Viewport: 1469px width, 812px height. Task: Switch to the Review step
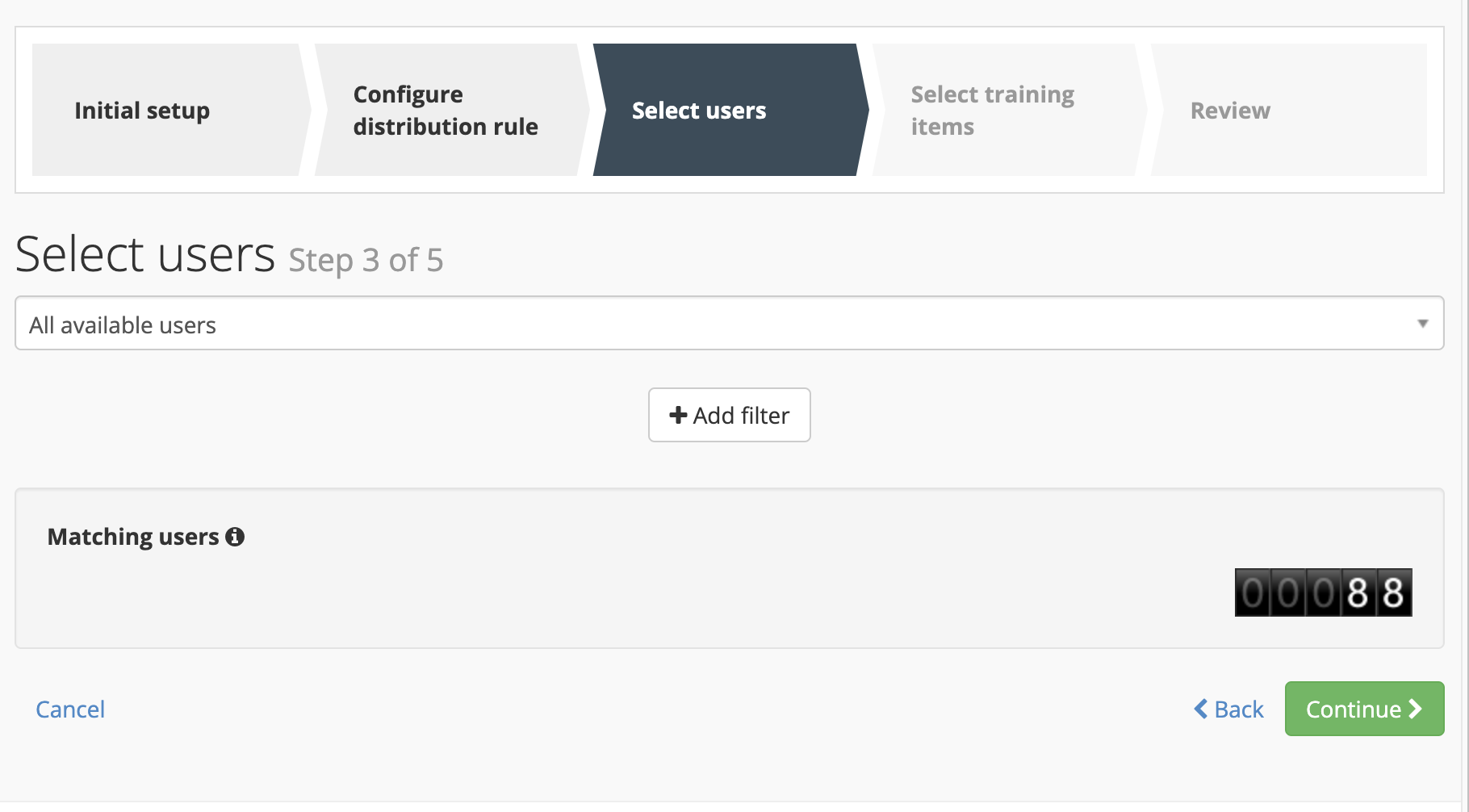(x=1230, y=111)
